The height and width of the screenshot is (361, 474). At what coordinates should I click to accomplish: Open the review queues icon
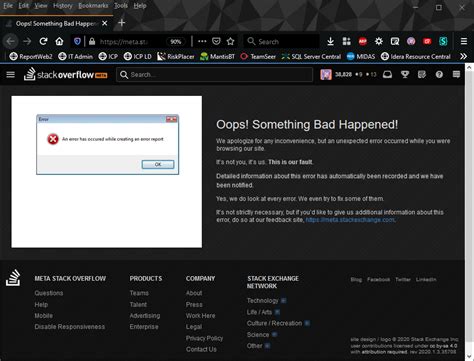tap(422, 74)
